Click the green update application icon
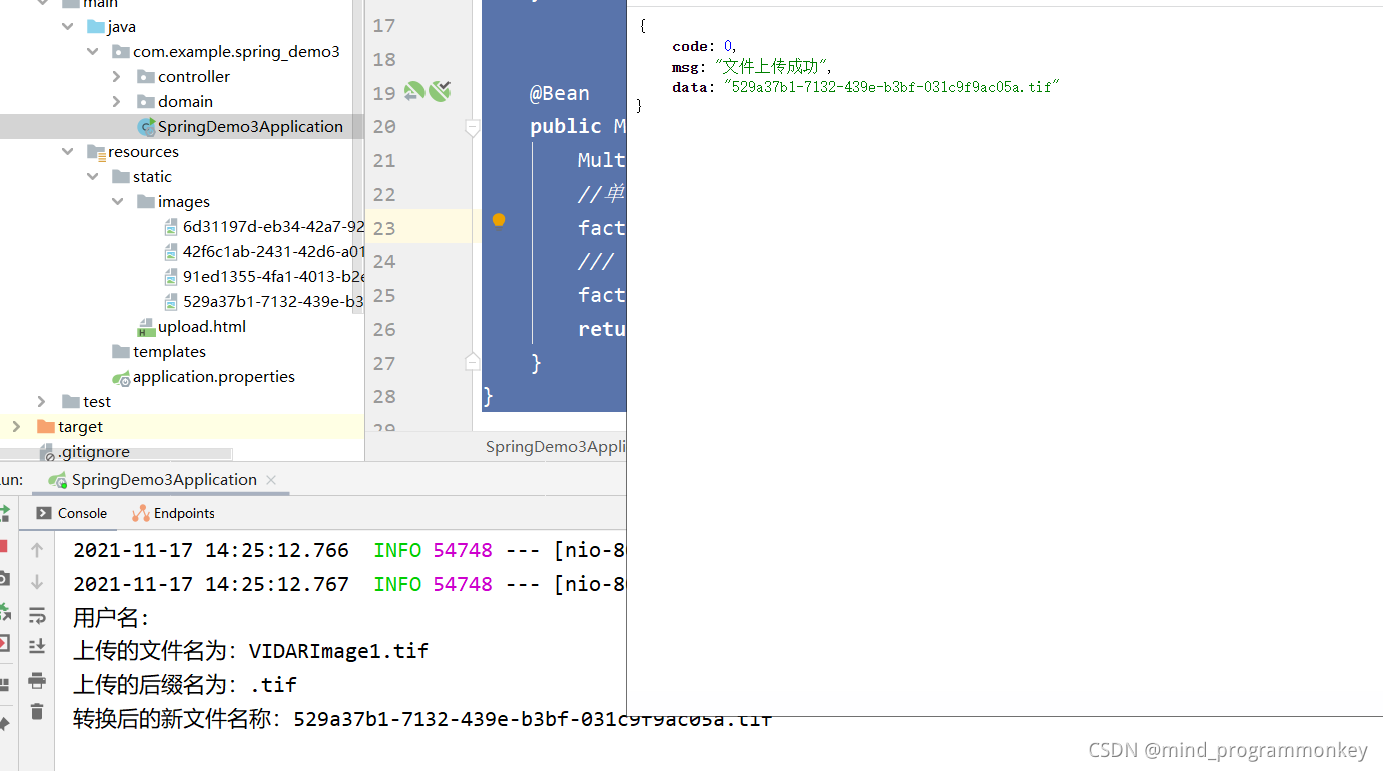Viewport: 1383px width, 771px height. coord(4,610)
